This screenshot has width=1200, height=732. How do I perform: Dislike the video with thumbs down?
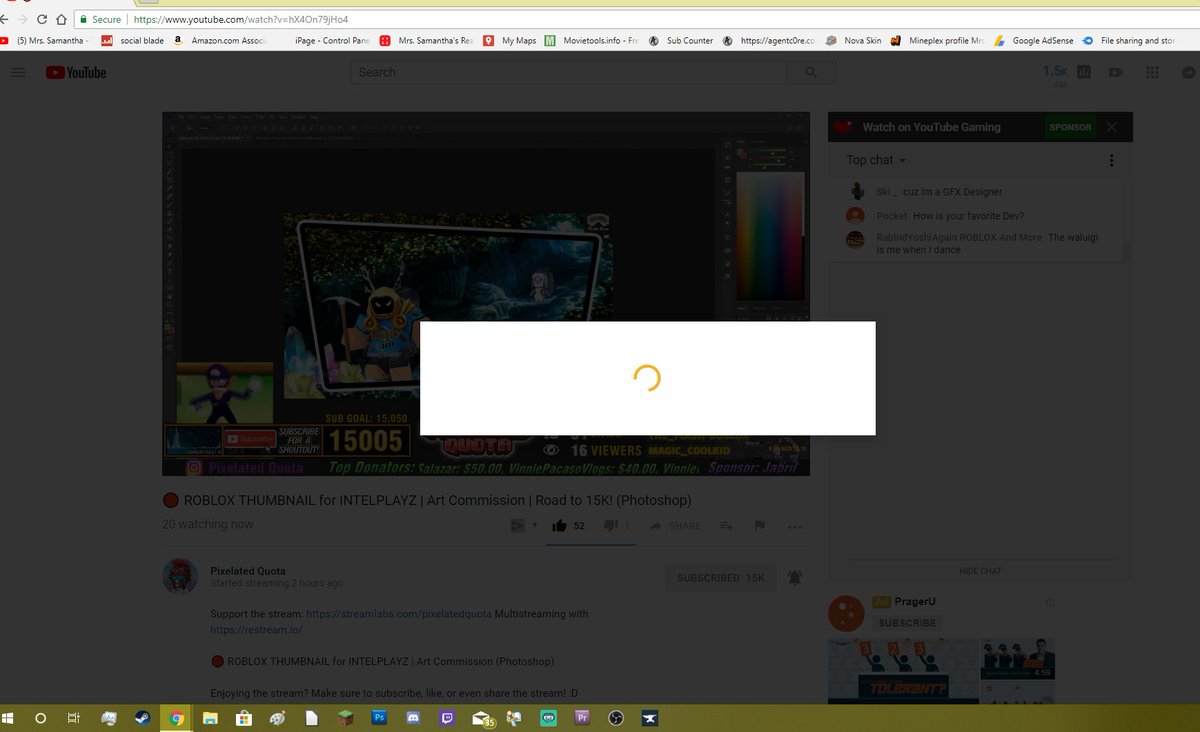point(609,525)
